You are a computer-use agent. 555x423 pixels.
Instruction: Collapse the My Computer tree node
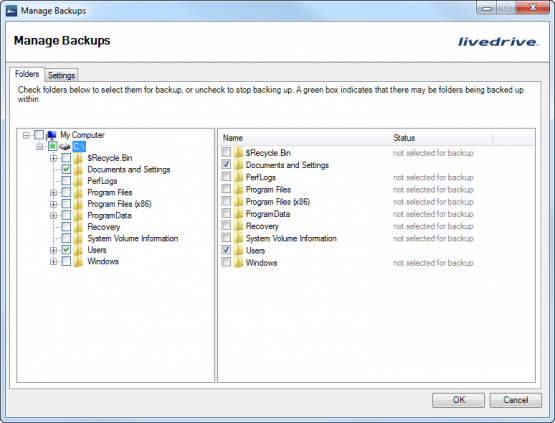[26, 135]
